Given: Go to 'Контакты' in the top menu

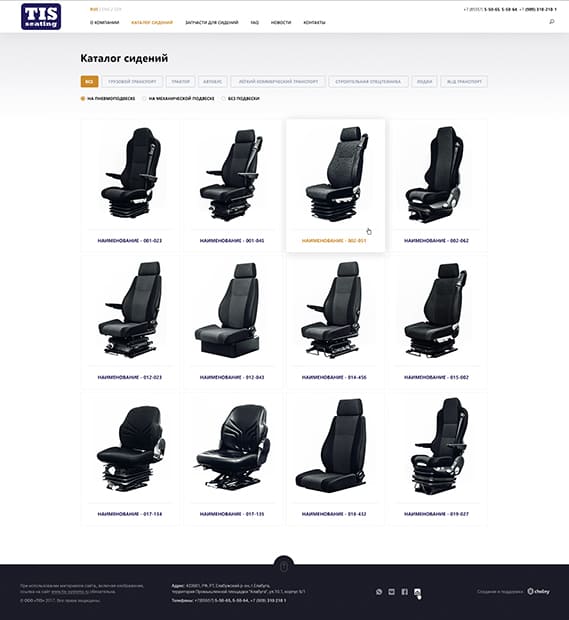Looking at the screenshot, I should 314,23.
